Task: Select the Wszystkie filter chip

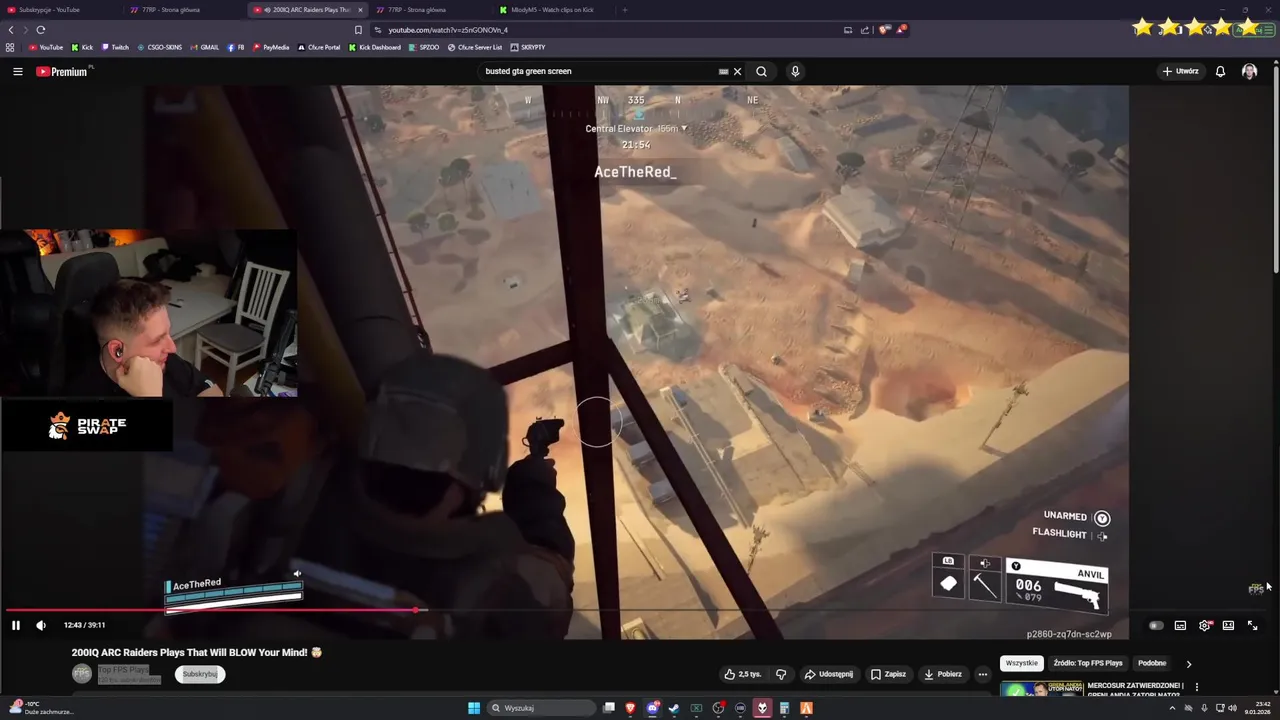Action: point(1022,663)
